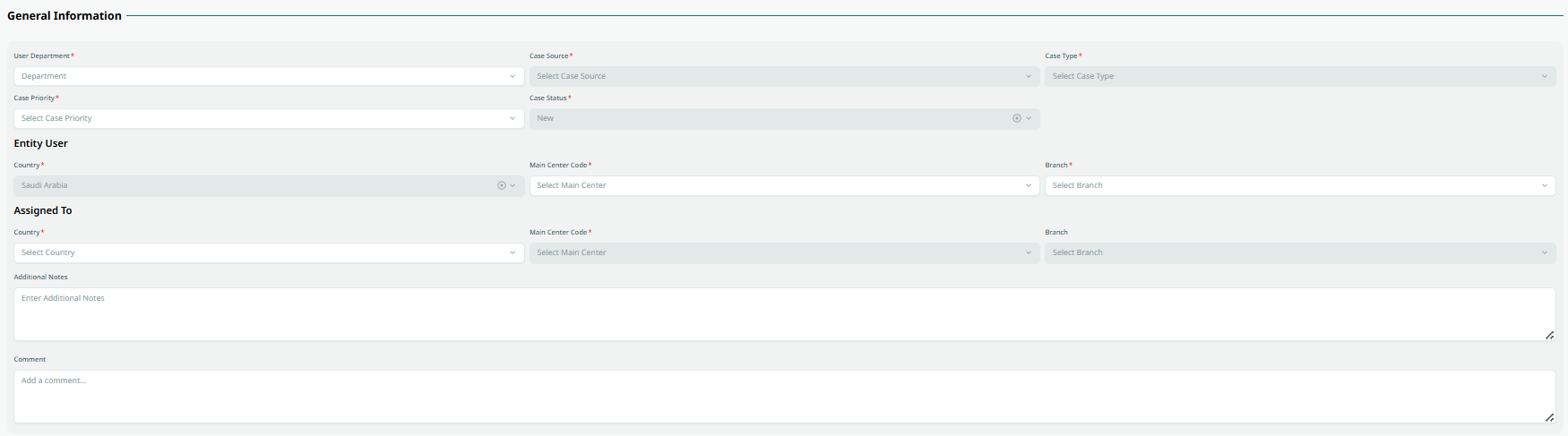Open Assigned To Select Country dropdown
1568x436 pixels.
click(x=269, y=252)
